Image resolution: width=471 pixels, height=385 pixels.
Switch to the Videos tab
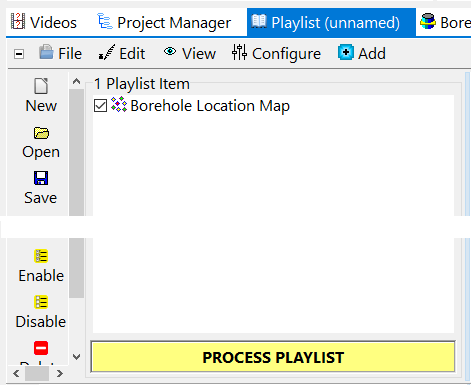click(44, 22)
